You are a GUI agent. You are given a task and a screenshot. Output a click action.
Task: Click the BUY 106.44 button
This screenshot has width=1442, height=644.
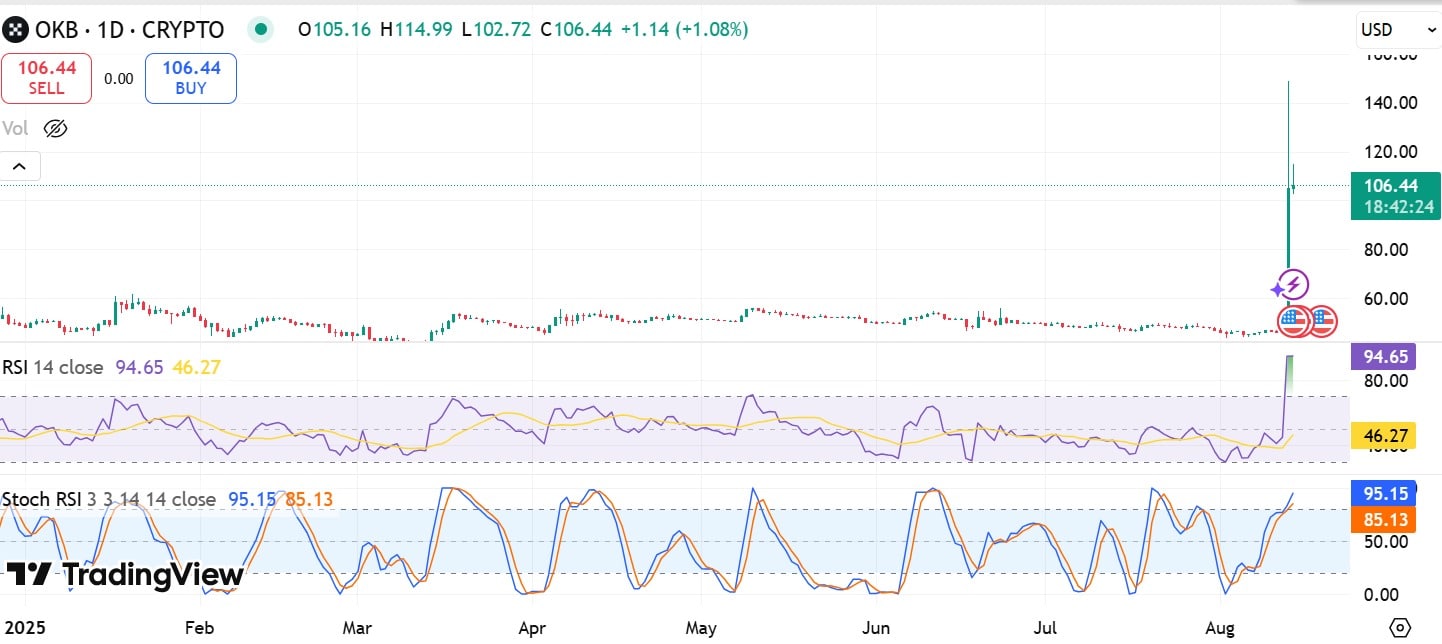(x=190, y=78)
